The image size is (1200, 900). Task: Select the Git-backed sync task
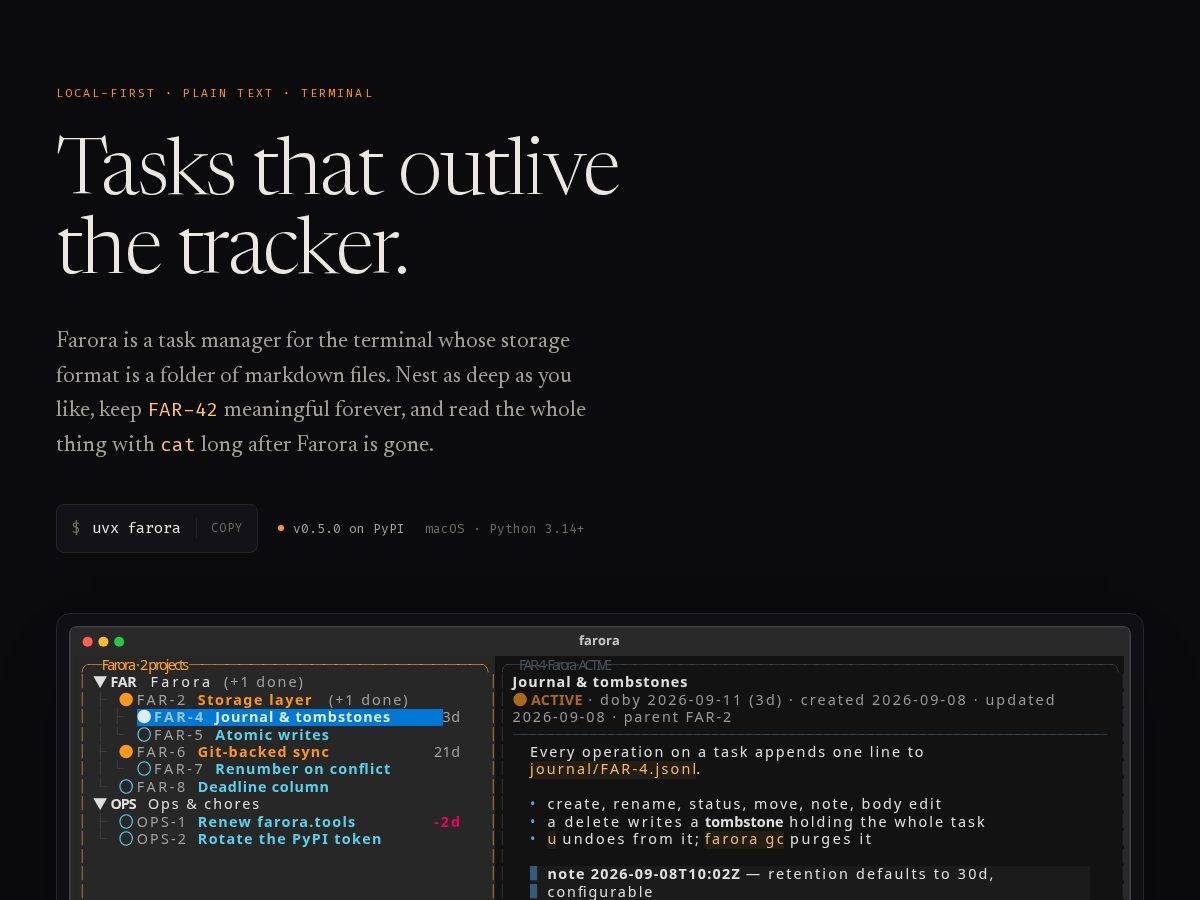(264, 752)
